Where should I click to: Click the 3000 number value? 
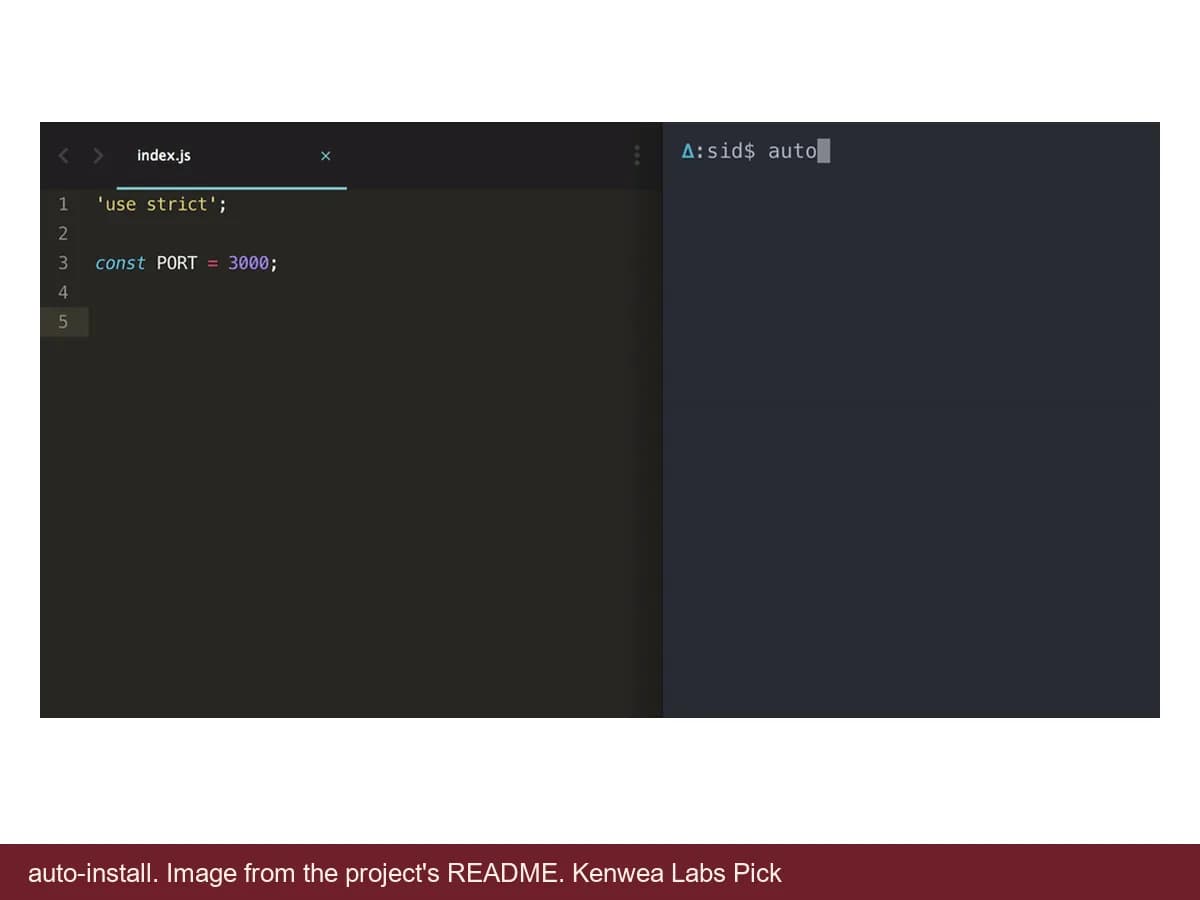click(x=248, y=263)
